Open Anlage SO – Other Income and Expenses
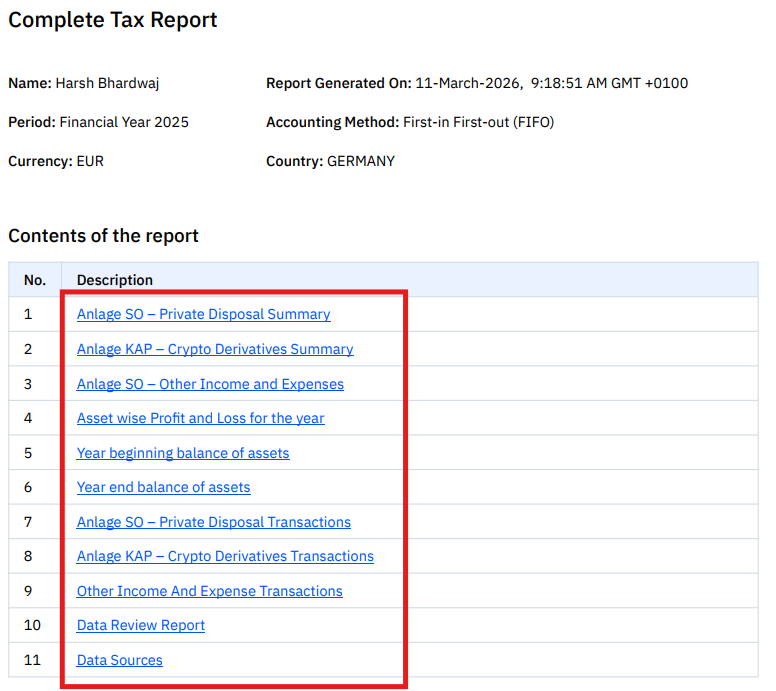 pos(210,384)
